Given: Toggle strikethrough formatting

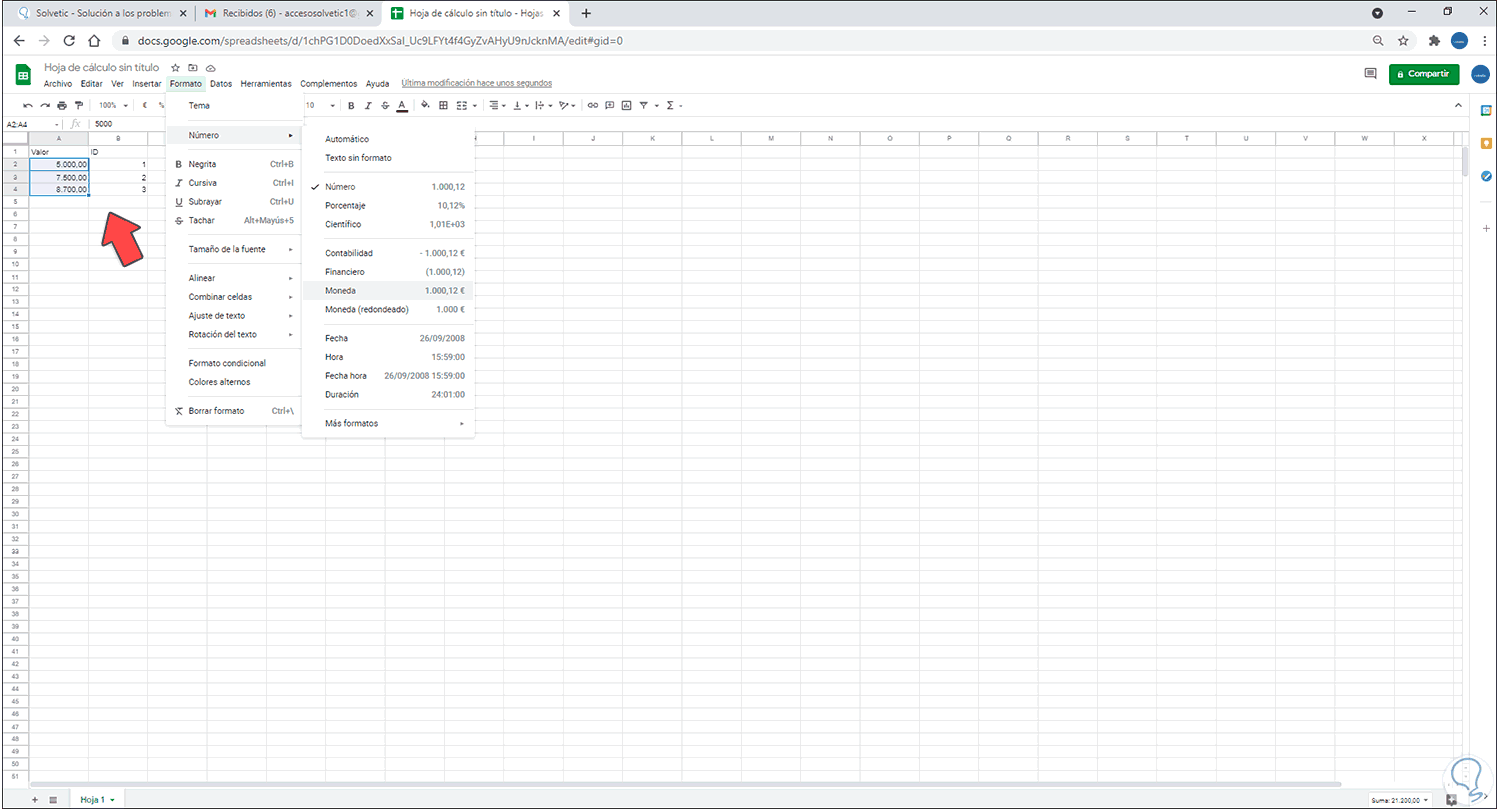Looking at the screenshot, I should click(x=384, y=104).
